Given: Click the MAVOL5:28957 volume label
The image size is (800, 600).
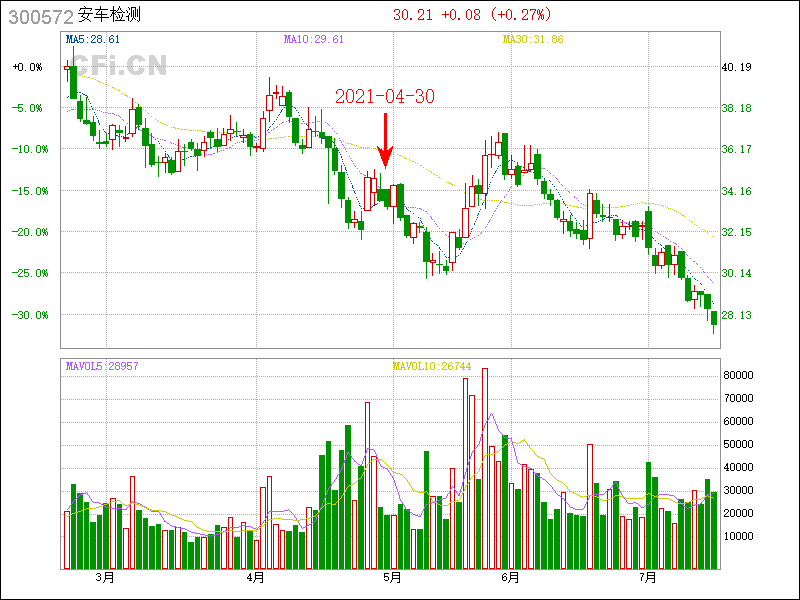Looking at the screenshot, I should point(101,366).
